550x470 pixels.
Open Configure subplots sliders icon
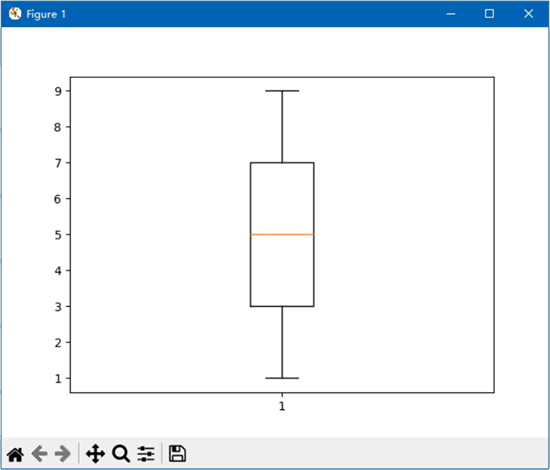tap(146, 454)
